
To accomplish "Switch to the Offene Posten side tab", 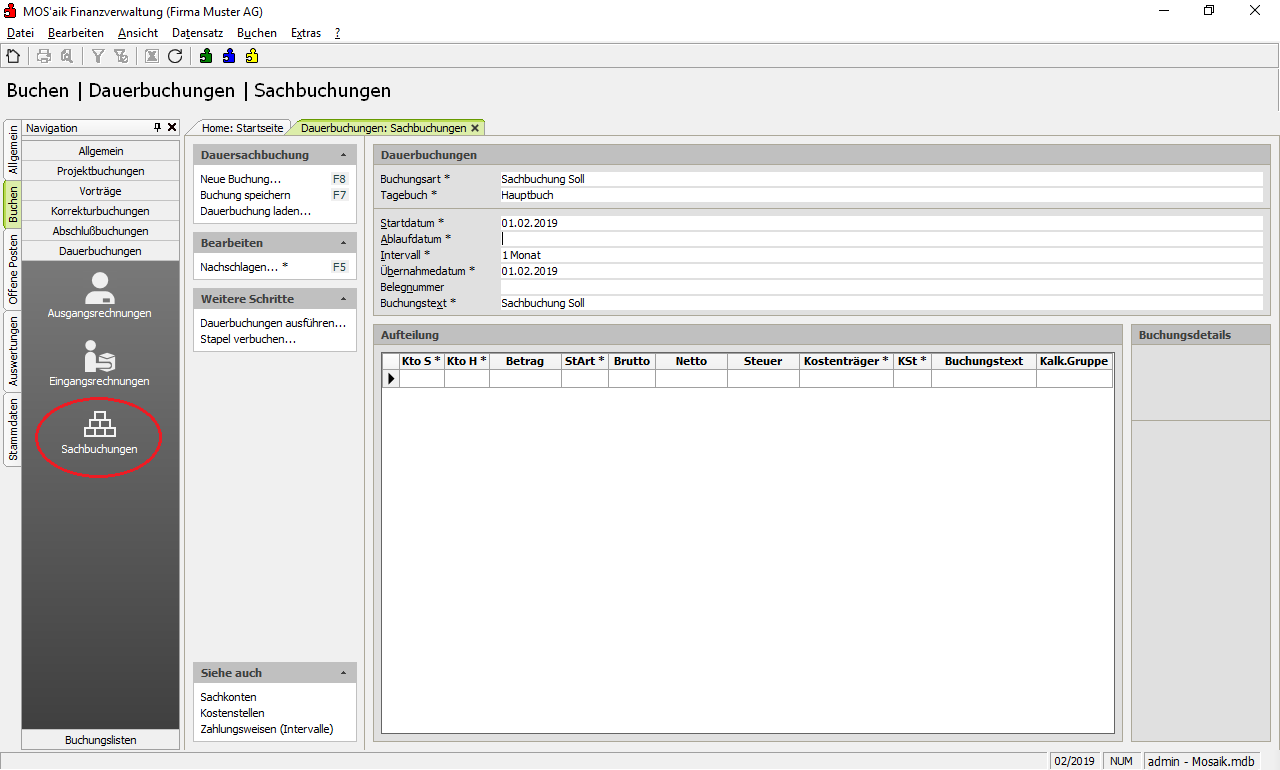I will (x=13, y=269).
